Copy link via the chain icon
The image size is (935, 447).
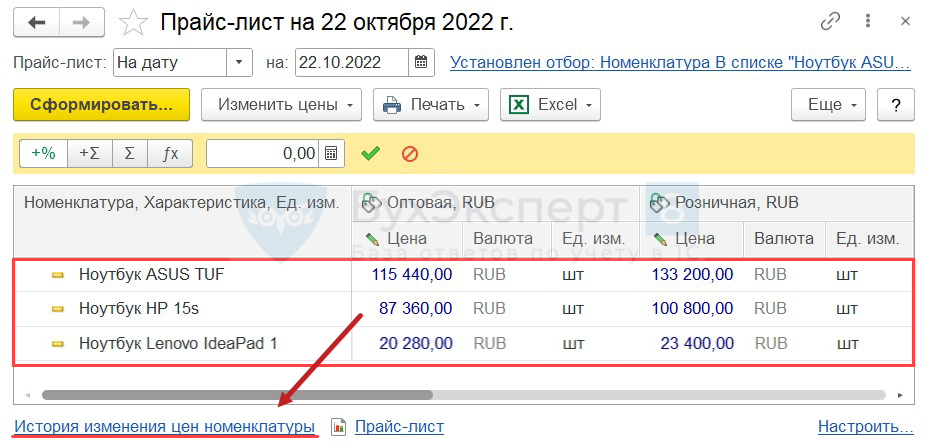click(830, 23)
